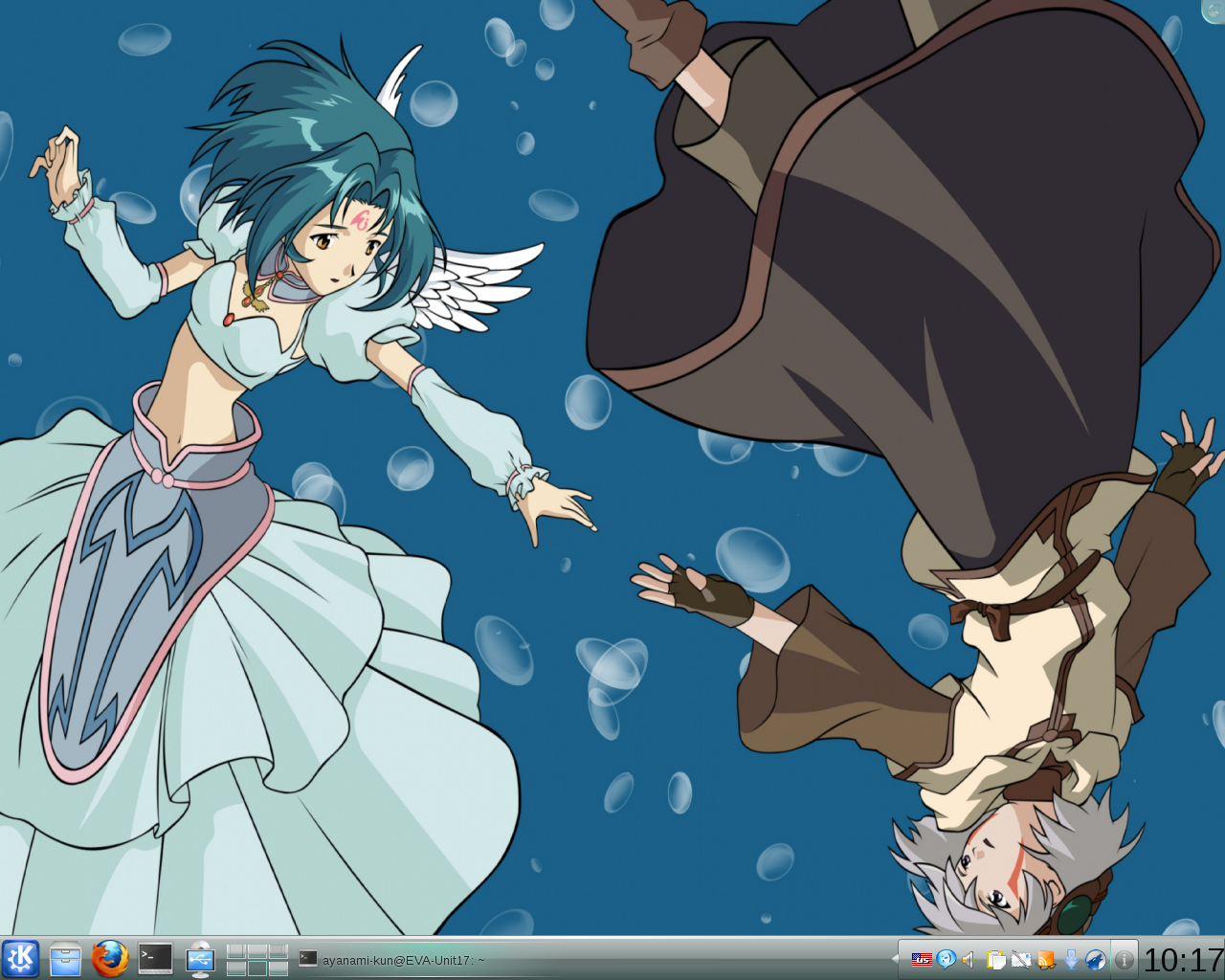Open the RSS feed reader tray icon

tap(1046, 959)
